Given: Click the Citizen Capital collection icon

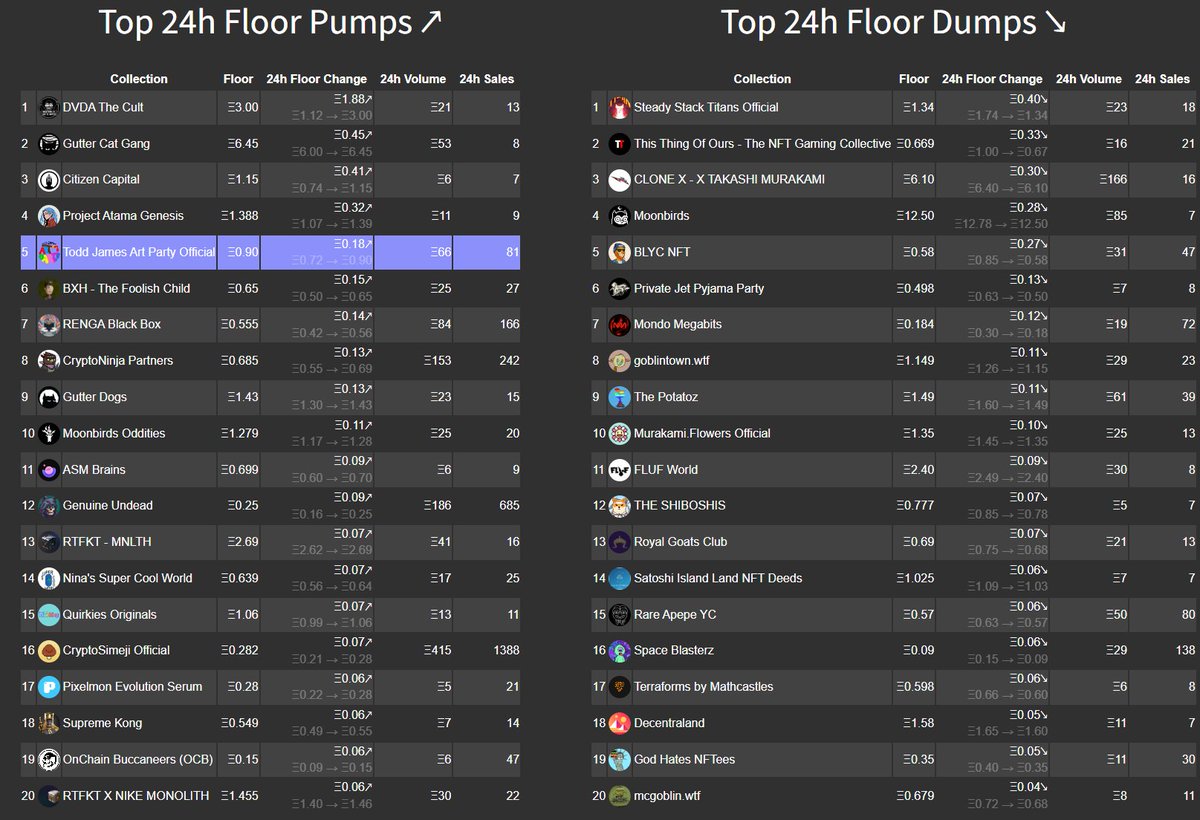Looking at the screenshot, I should [x=49, y=180].
